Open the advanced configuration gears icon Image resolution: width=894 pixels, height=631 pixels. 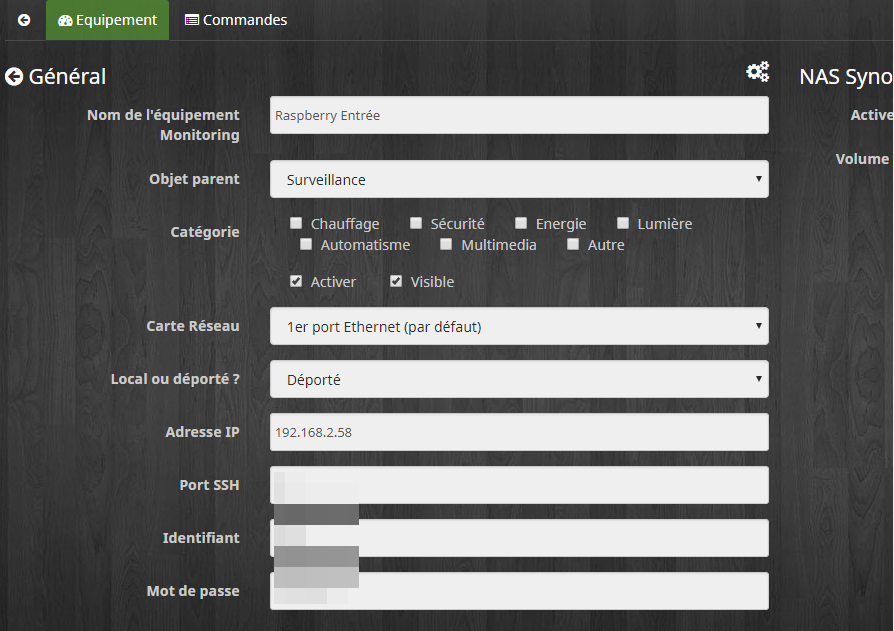click(x=758, y=72)
